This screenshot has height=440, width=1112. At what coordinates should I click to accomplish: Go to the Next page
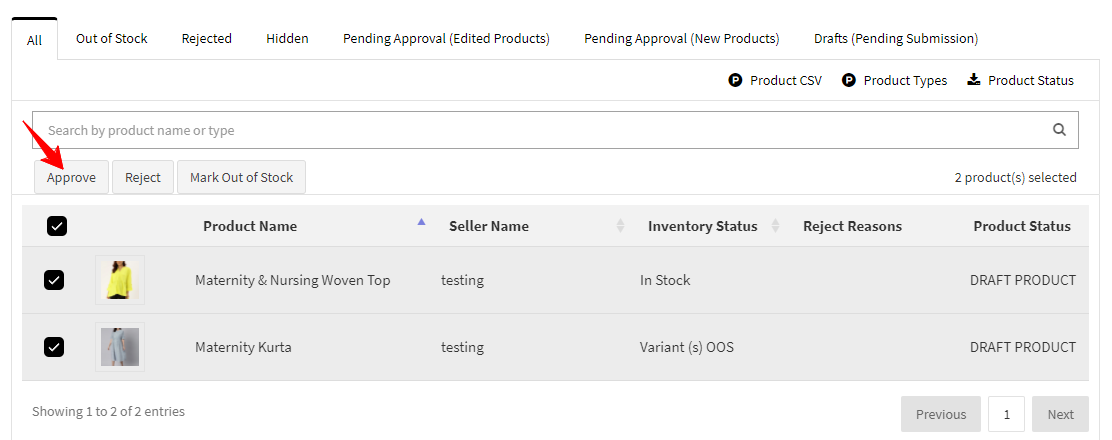(1060, 414)
